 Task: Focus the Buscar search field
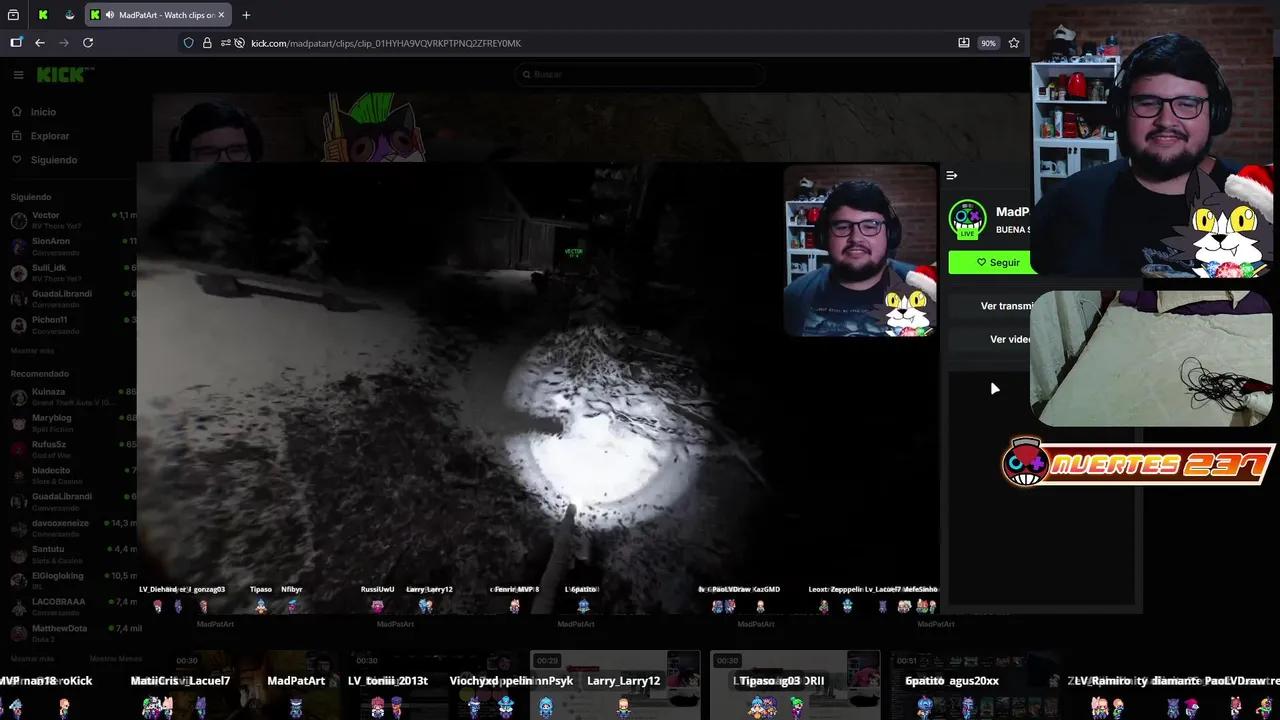click(640, 74)
